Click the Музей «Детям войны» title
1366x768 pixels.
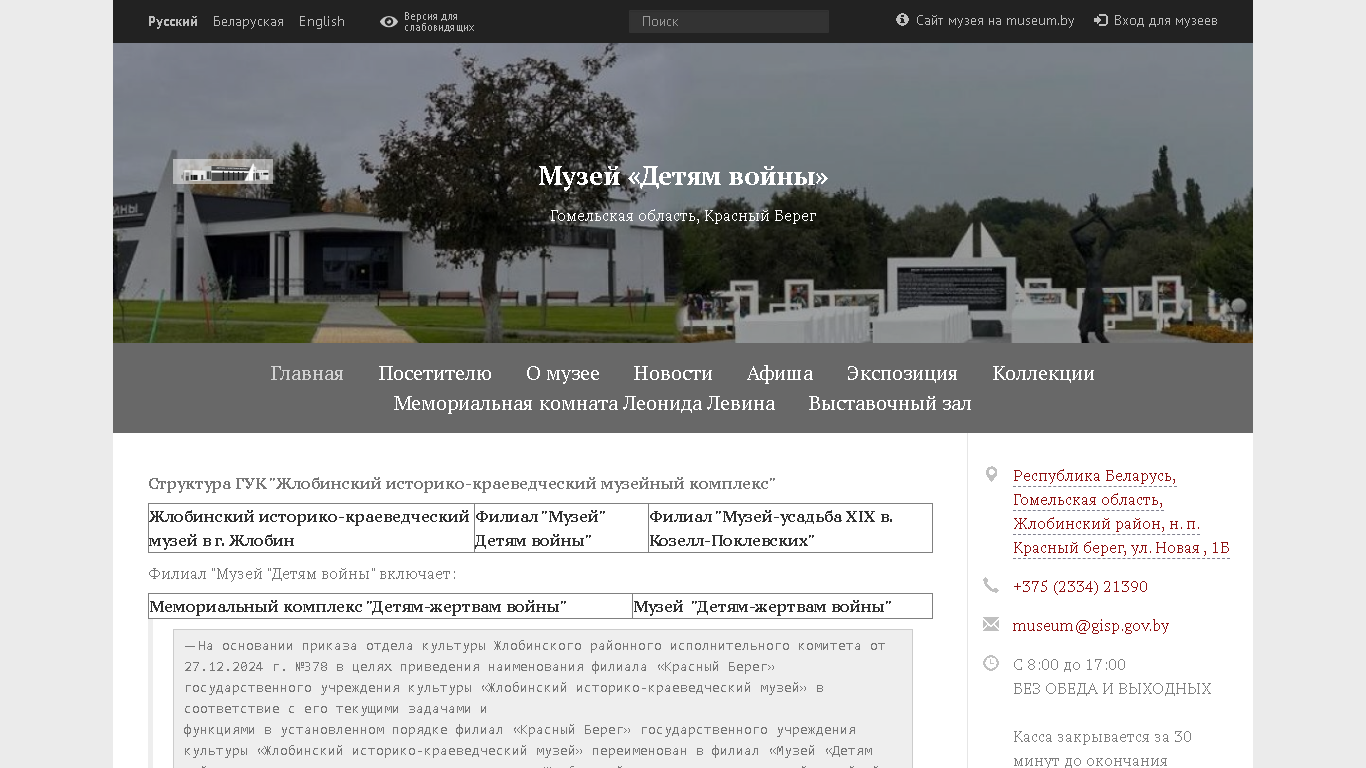[x=683, y=176]
